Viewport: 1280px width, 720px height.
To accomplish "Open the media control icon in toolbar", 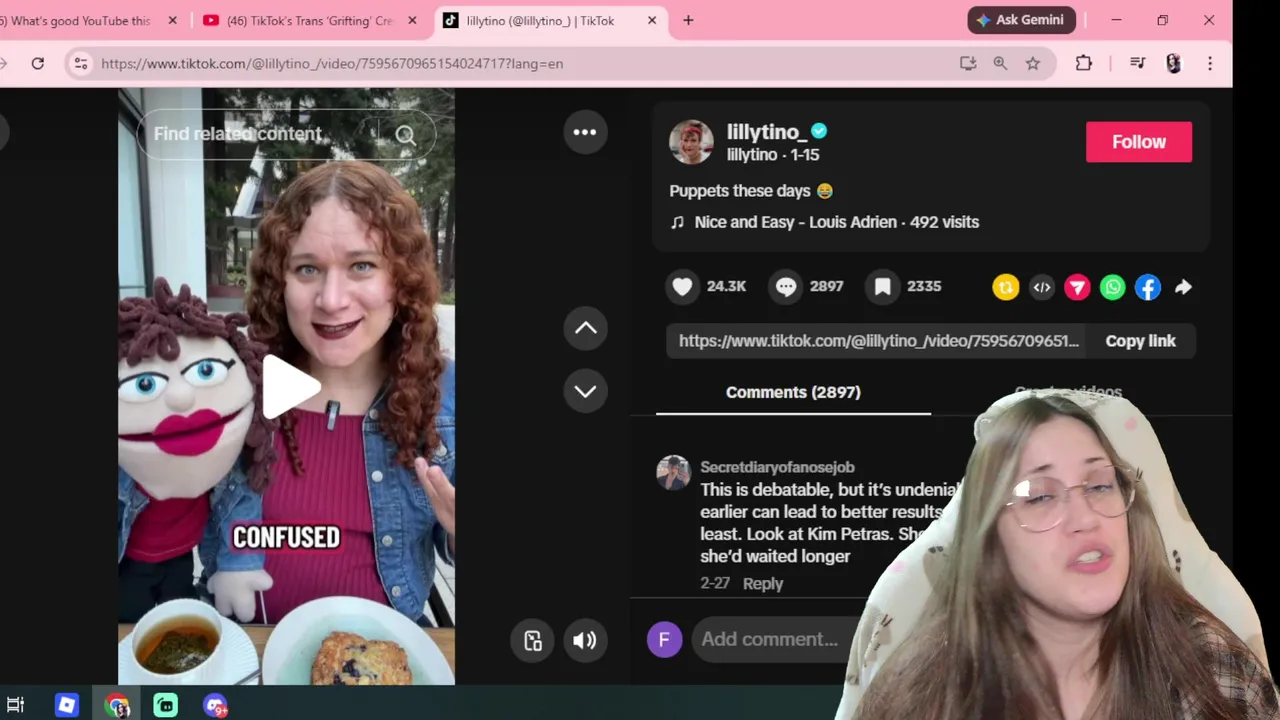I will pyautogui.click(x=1137, y=63).
